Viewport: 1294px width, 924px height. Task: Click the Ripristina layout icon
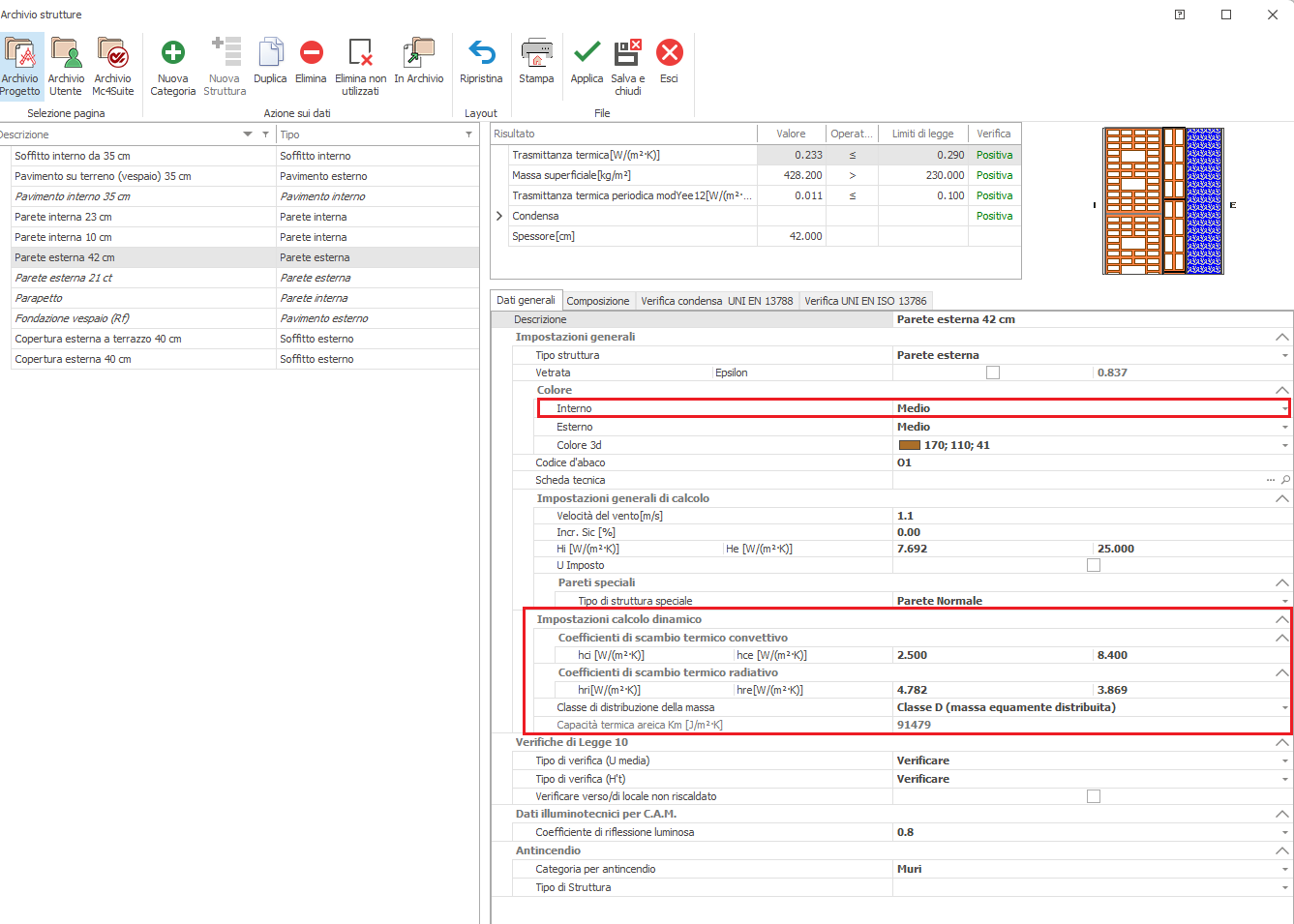481,53
